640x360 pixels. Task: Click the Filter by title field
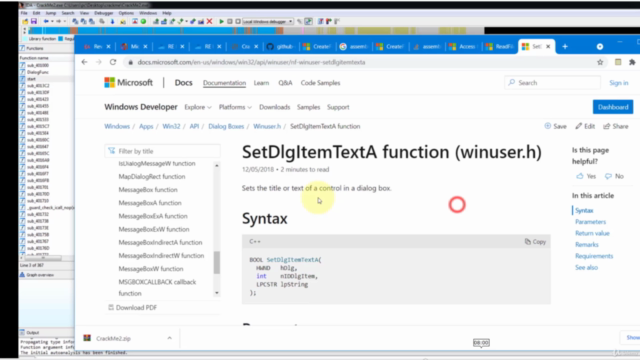click(162, 151)
